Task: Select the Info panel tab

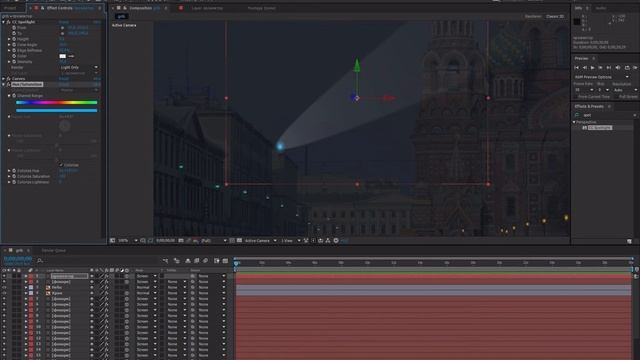Action: pos(578,8)
